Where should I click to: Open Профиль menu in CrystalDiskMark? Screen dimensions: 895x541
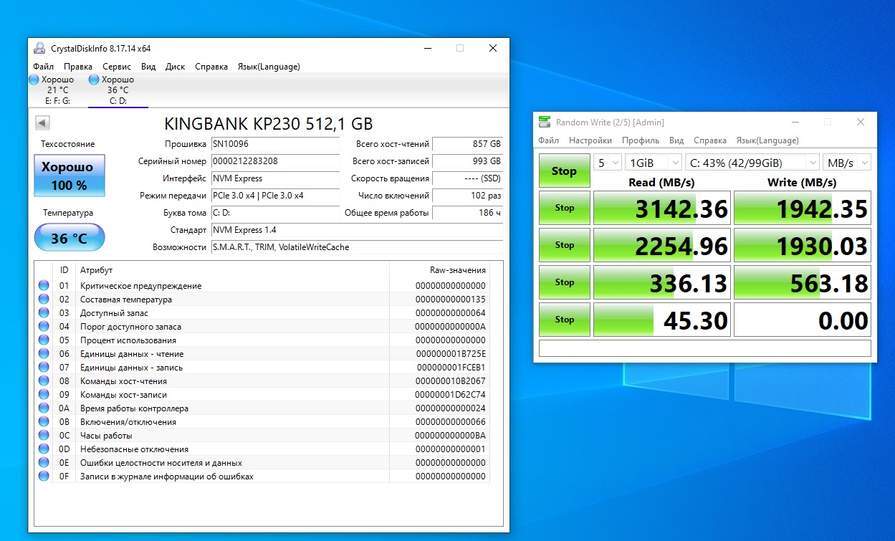click(640, 140)
